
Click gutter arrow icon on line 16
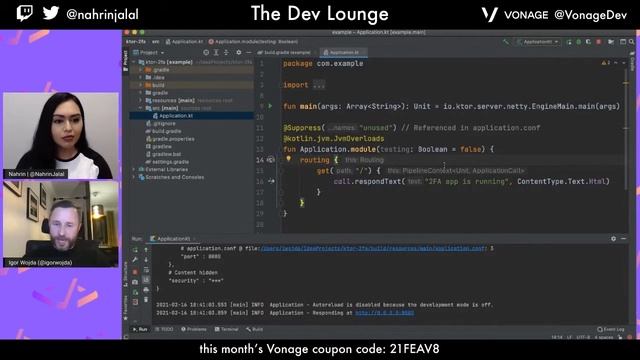271,181
